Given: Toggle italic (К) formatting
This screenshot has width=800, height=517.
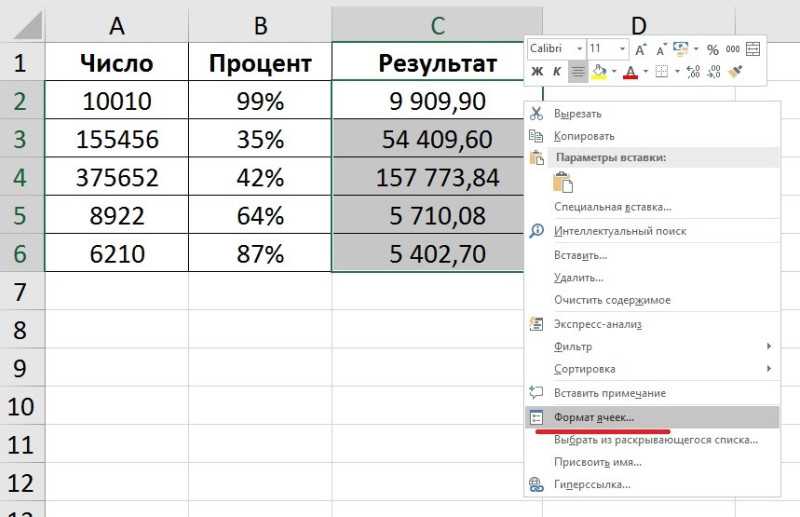Looking at the screenshot, I should click(557, 71).
